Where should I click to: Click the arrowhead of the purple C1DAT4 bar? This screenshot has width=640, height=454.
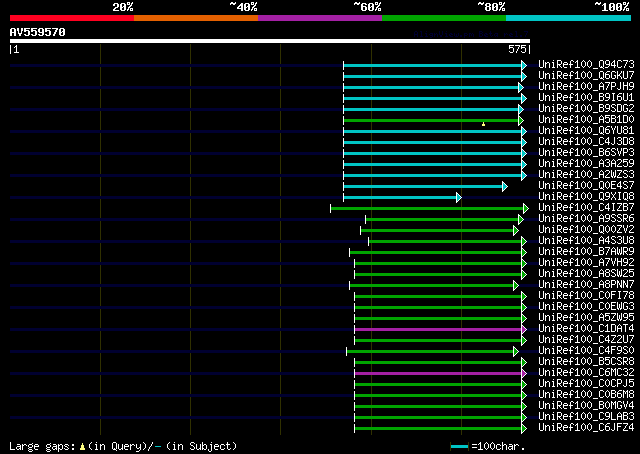tap(524, 329)
